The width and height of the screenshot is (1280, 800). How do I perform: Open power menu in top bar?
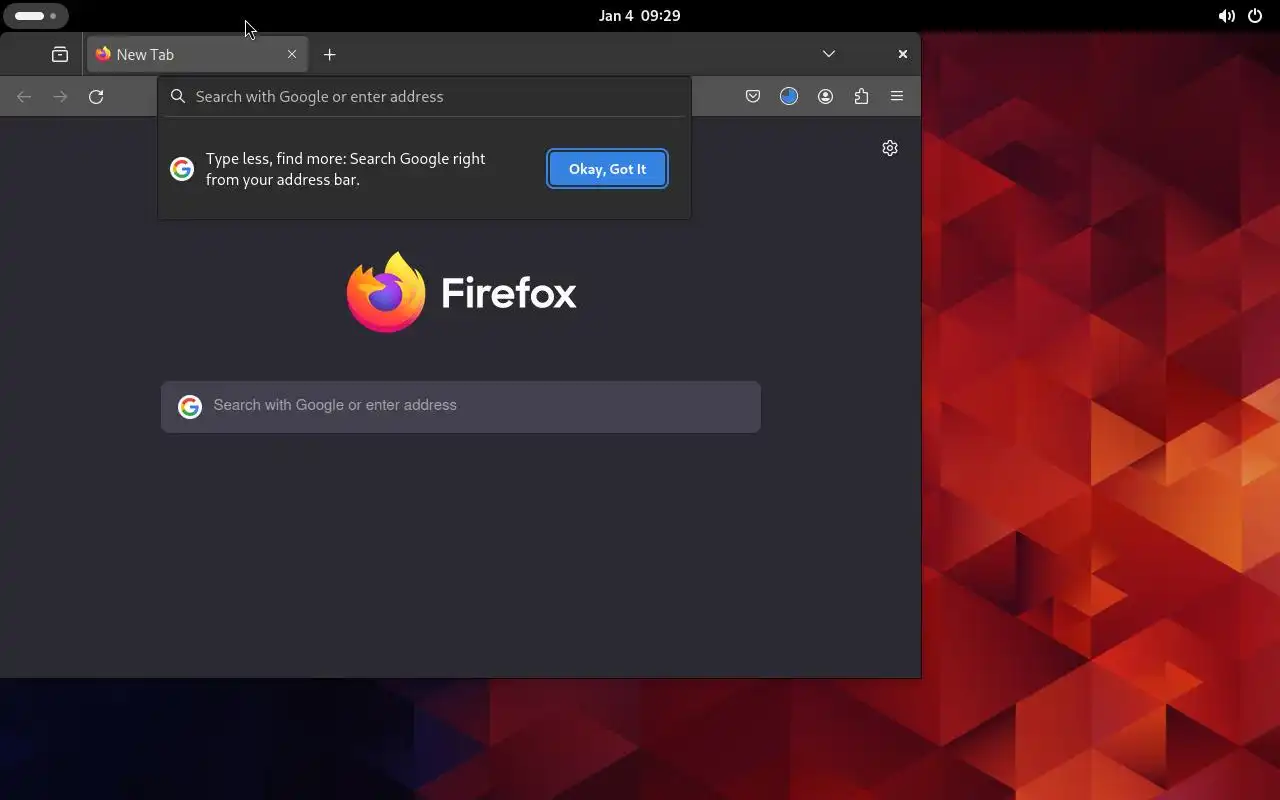(1255, 16)
